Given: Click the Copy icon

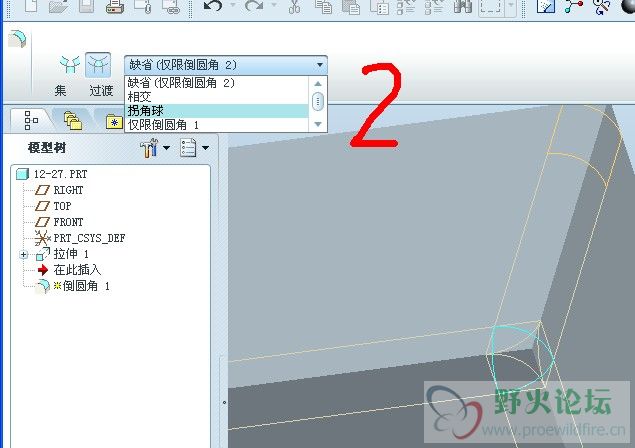Looking at the screenshot, I should click(323, 6).
